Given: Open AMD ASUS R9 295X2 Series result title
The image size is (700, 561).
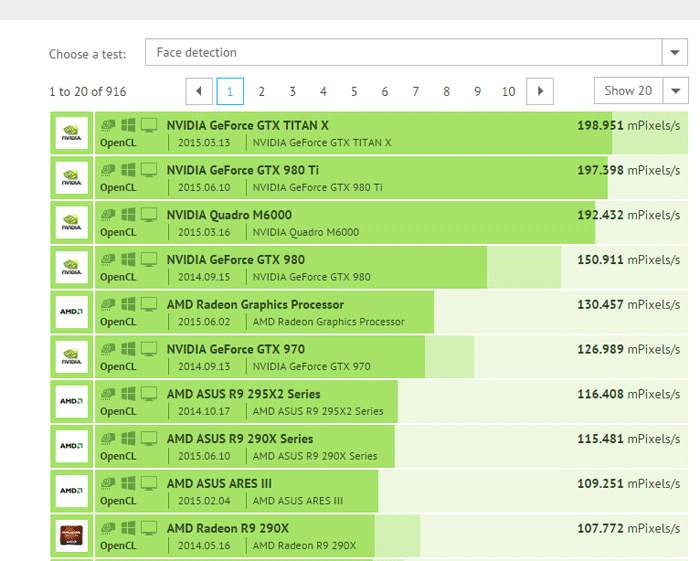Looking at the screenshot, I should (244, 394).
